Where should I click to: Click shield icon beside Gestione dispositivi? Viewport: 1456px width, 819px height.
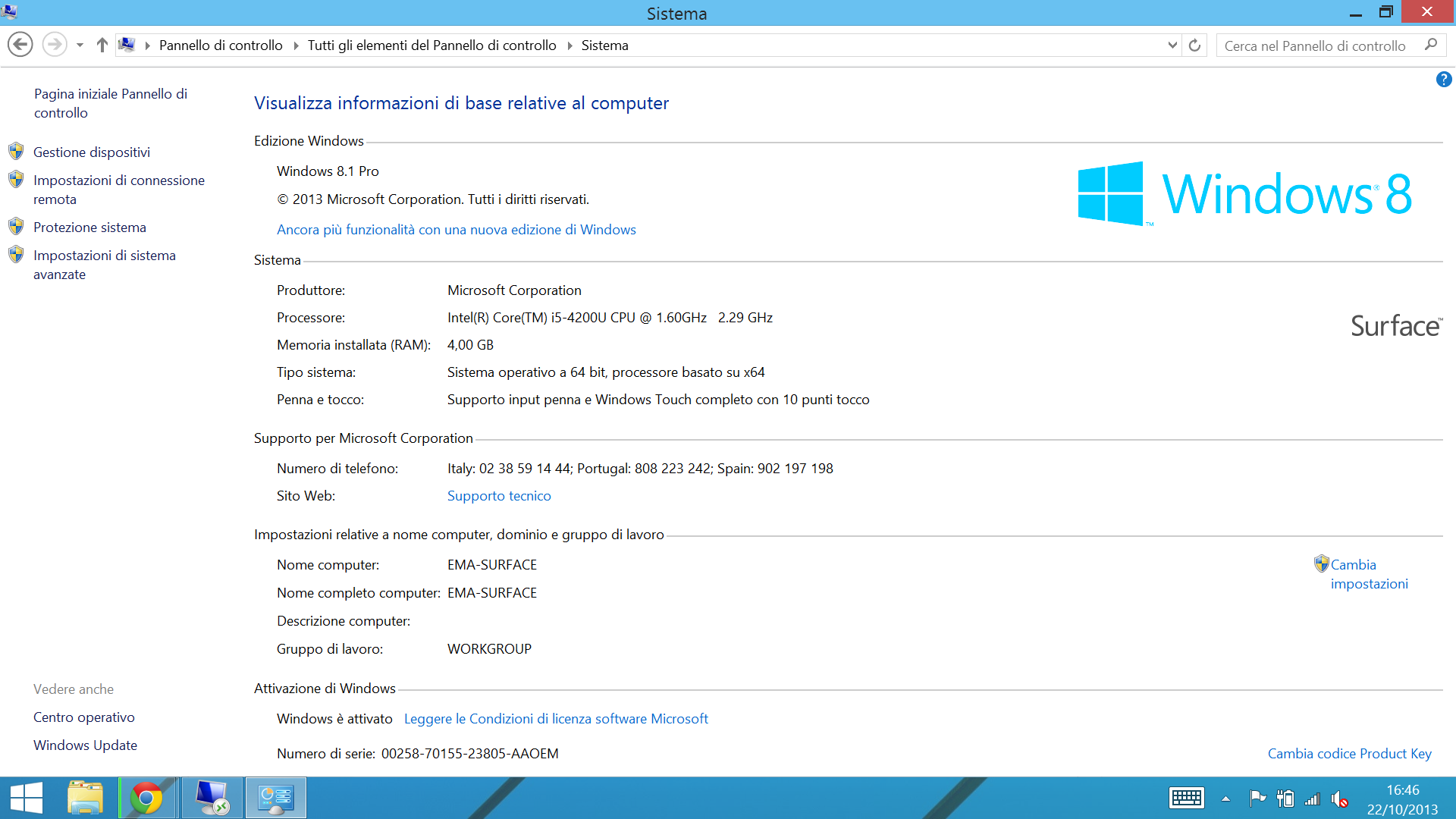click(16, 151)
